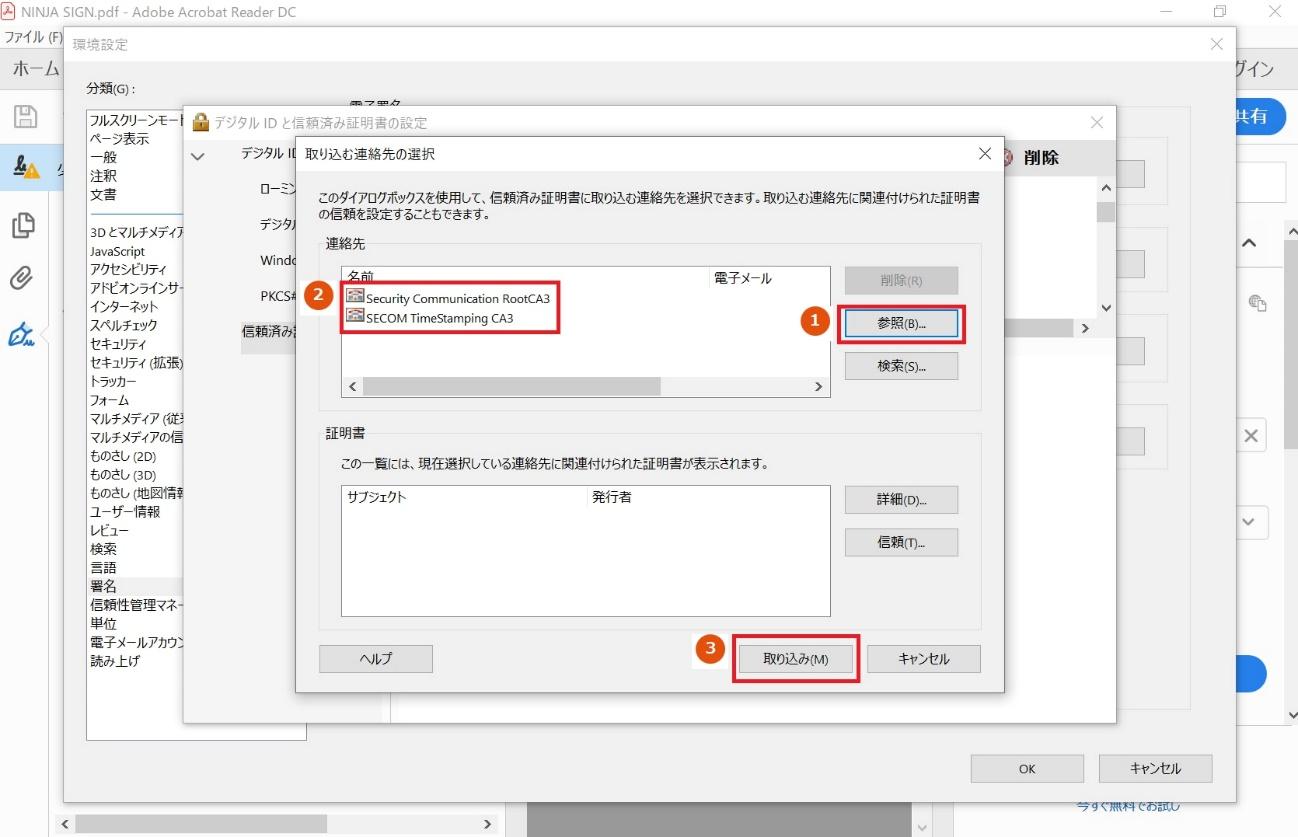Click 取り込み(M) import button
This screenshot has width=1298, height=837.
tap(796, 659)
